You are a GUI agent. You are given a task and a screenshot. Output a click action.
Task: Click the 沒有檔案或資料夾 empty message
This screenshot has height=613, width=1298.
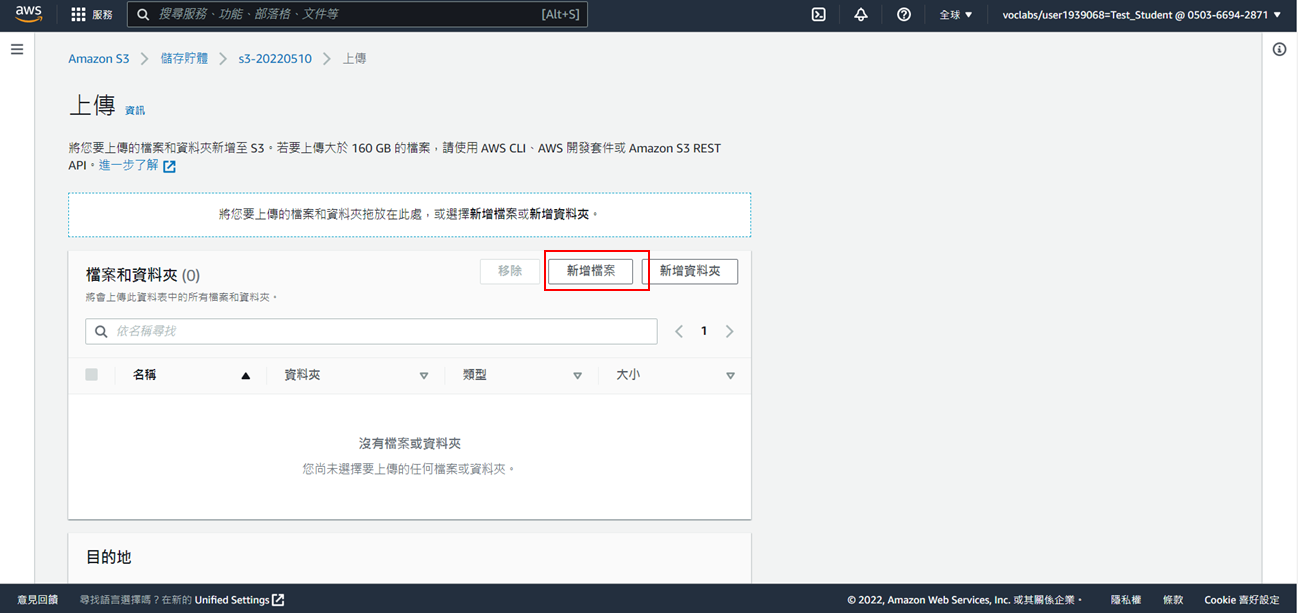[410, 443]
